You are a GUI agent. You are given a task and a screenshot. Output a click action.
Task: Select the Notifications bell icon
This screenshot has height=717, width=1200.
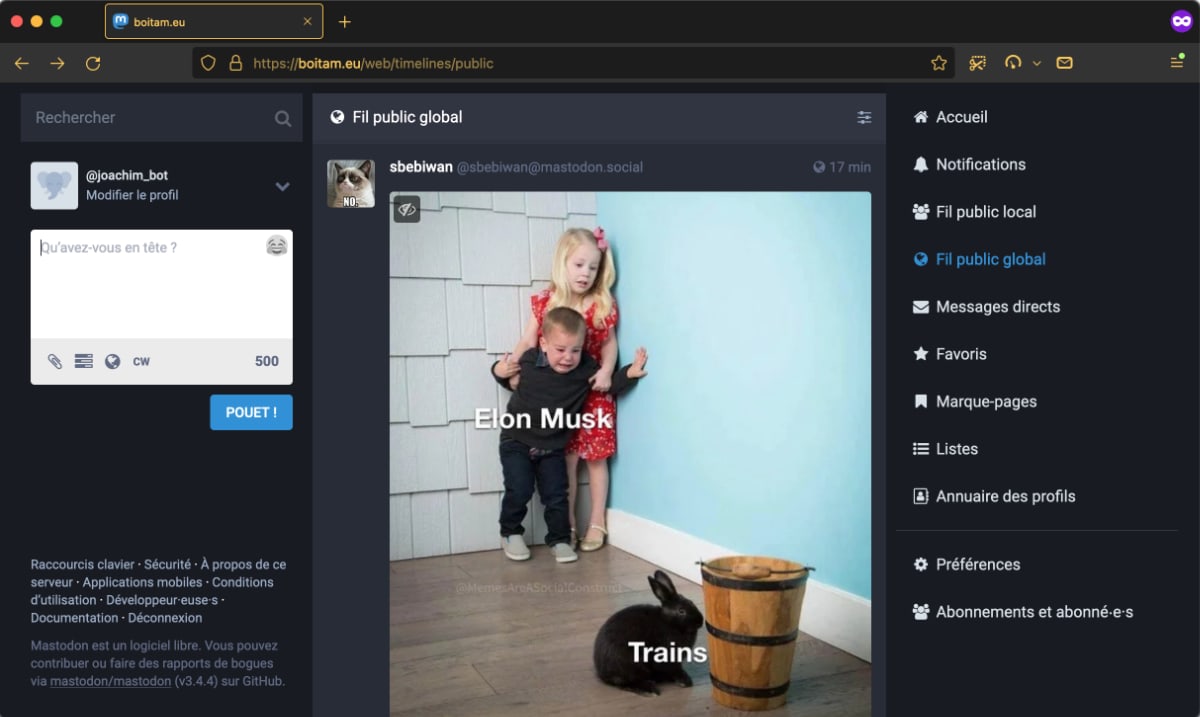920,164
